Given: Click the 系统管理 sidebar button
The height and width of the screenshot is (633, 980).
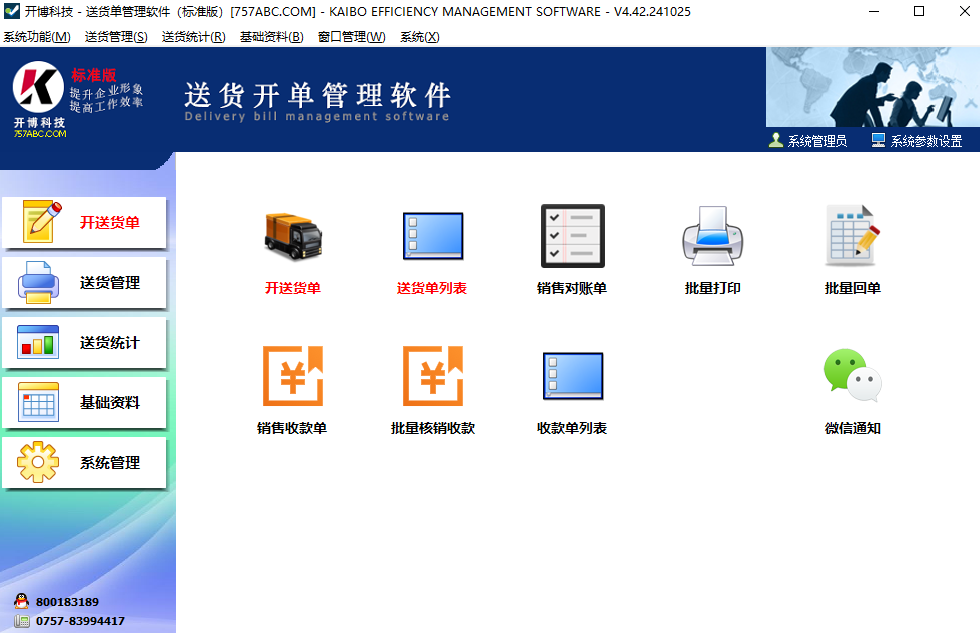Looking at the screenshot, I should (x=85, y=462).
